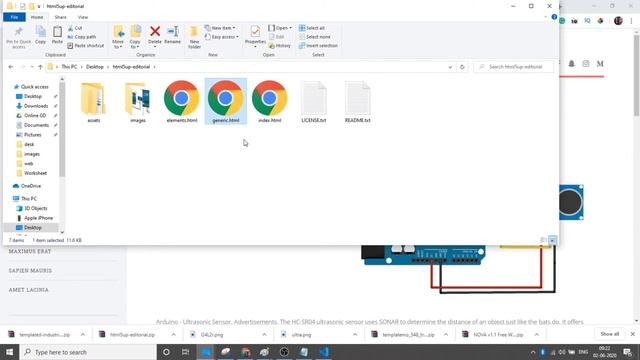Select This PC in navigation pane
The image size is (640, 360).
(29, 199)
